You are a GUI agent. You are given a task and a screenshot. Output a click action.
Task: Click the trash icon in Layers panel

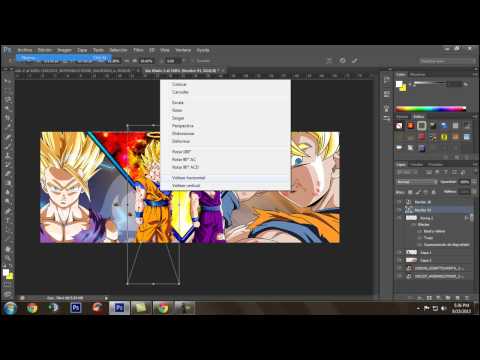point(467,297)
